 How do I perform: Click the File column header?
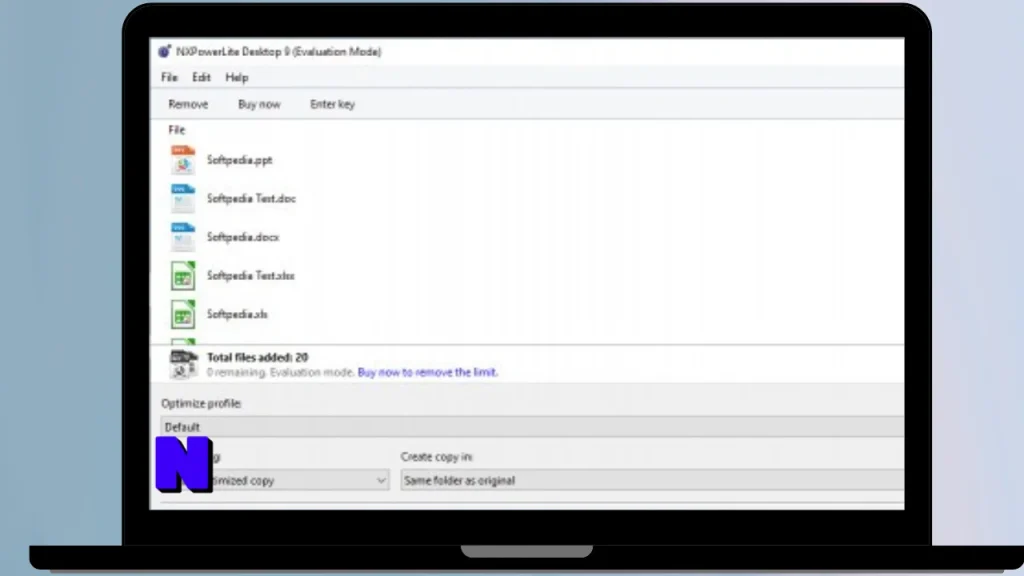coord(177,129)
